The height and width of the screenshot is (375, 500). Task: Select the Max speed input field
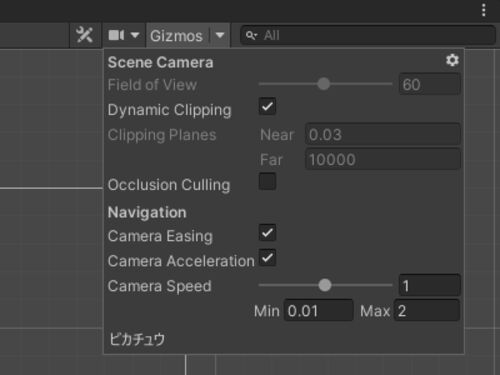[427, 311]
